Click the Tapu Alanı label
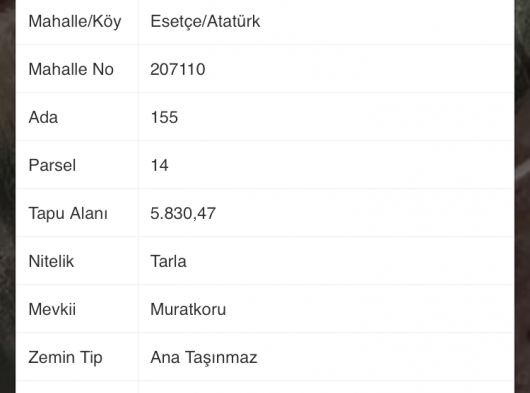This screenshot has width=530, height=393. [x=68, y=214]
